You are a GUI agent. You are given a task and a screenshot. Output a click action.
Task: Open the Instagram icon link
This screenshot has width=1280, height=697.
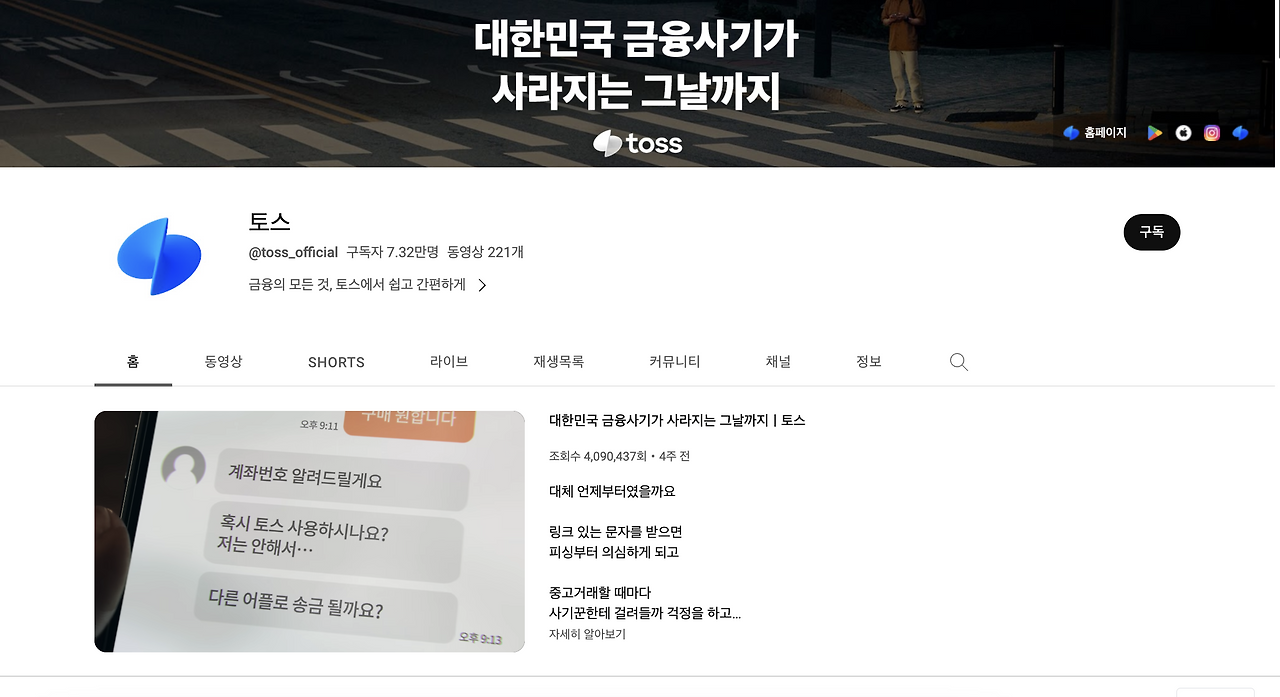pos(1212,133)
